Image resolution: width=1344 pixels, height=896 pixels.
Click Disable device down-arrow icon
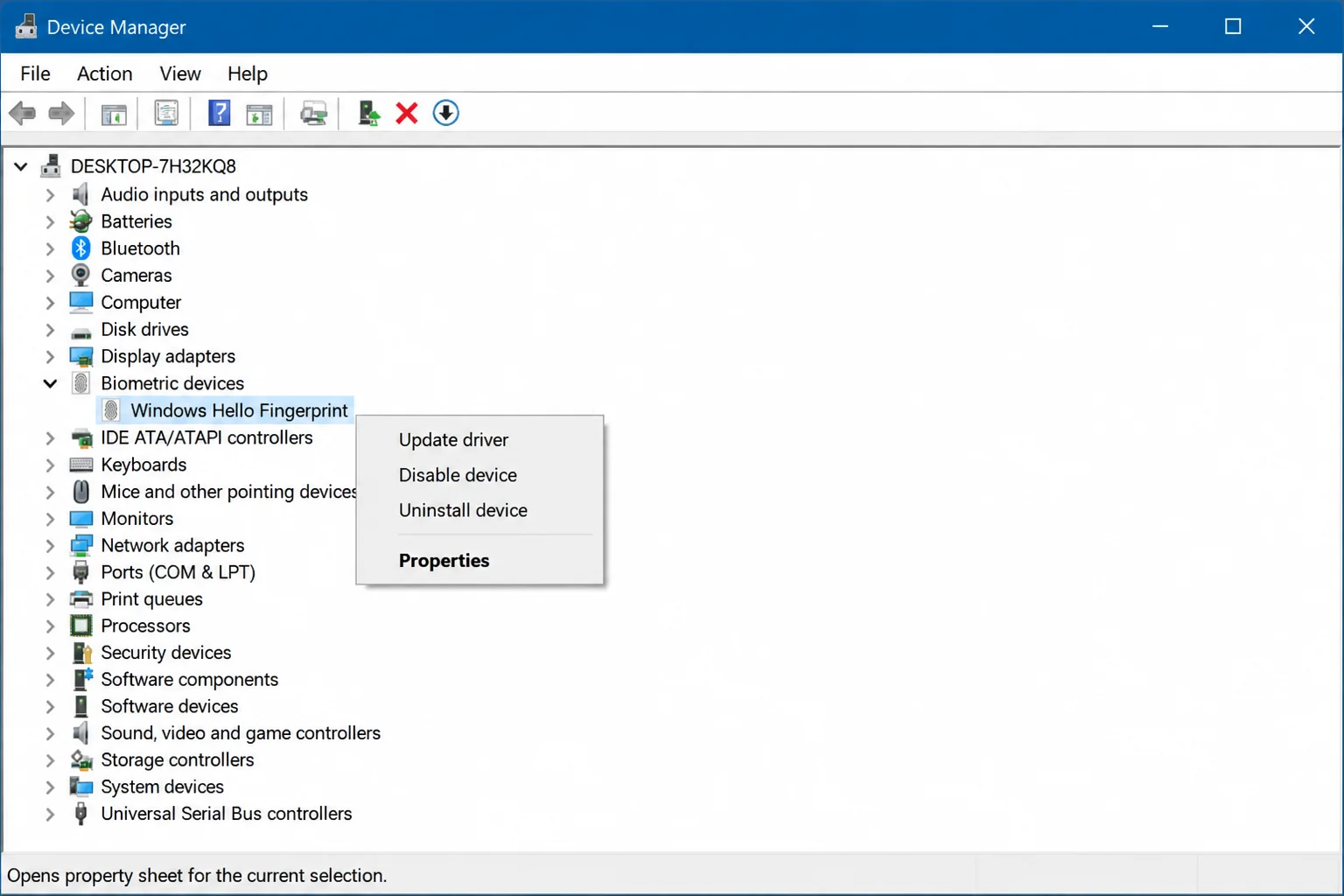pos(445,113)
